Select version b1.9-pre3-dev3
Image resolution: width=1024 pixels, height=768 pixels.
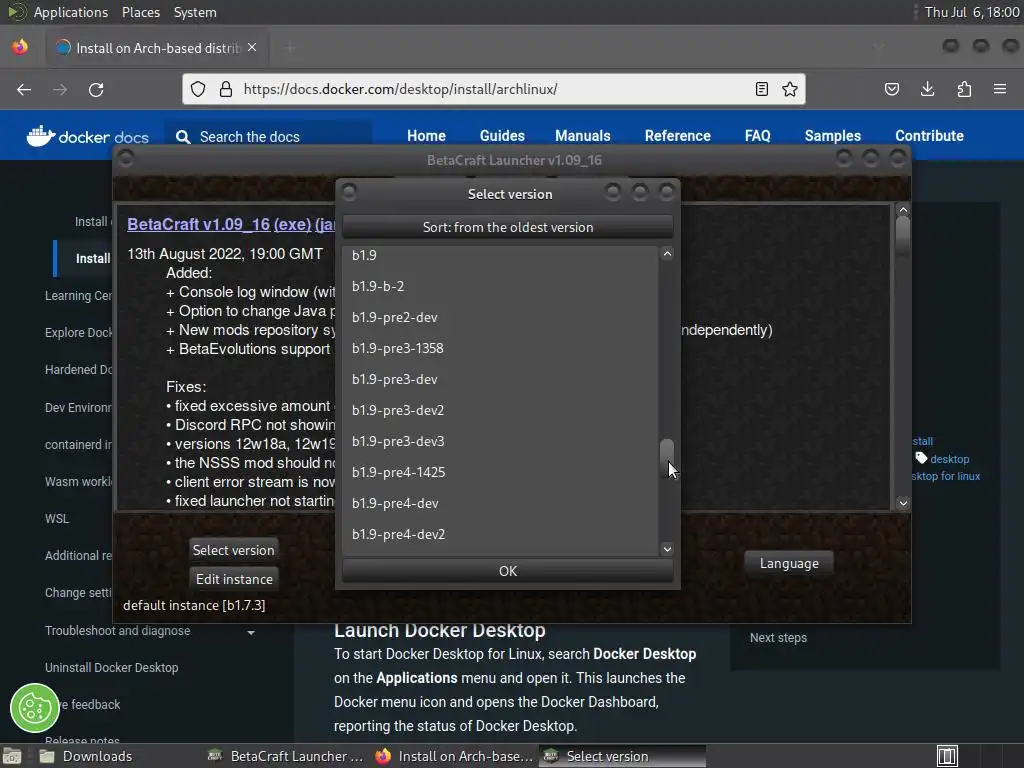[500, 441]
